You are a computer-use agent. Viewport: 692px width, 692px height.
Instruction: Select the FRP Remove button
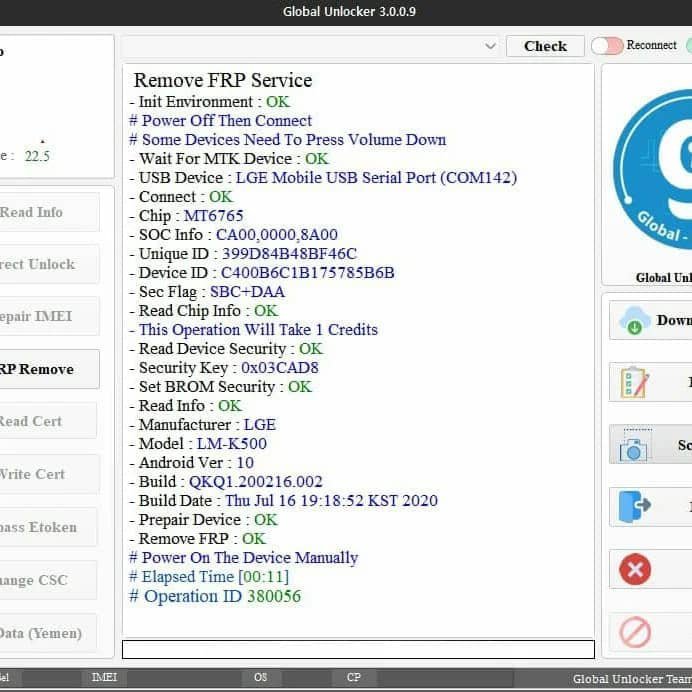(x=49, y=369)
